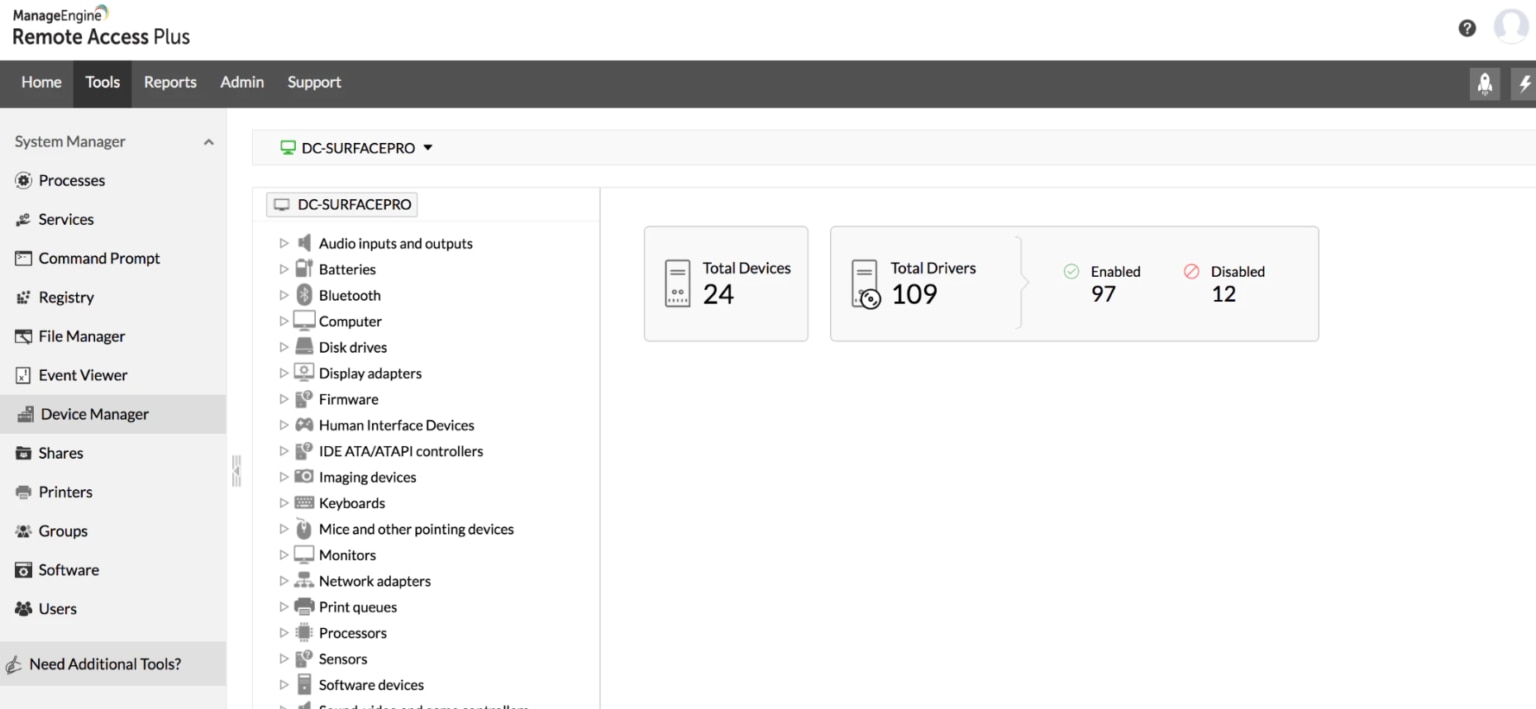Viewport: 1536px width, 709px height.
Task: Open the File Manager sidebar label
Action: (82, 336)
